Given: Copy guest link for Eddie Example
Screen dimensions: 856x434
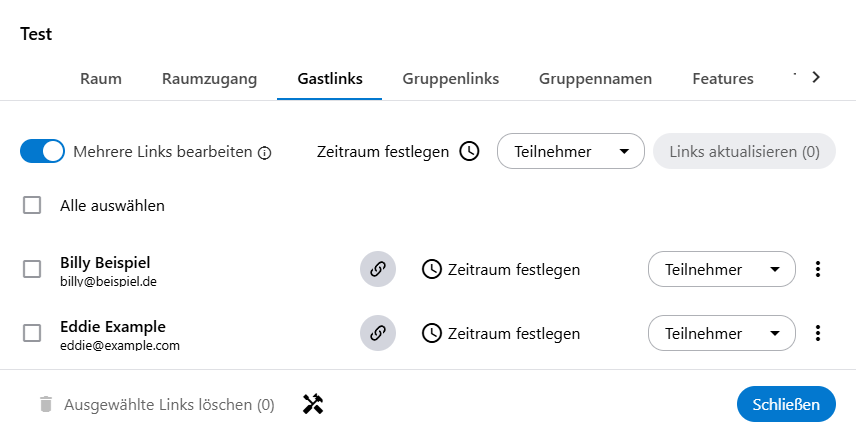Looking at the screenshot, I should coord(378,333).
